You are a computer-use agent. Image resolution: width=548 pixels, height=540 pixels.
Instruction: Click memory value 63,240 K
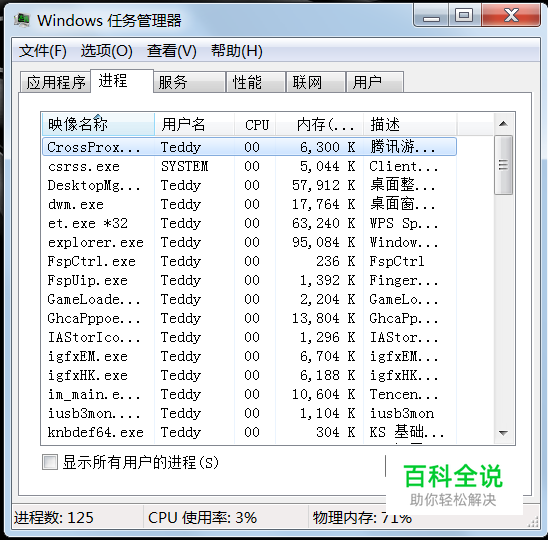[x=324, y=223]
